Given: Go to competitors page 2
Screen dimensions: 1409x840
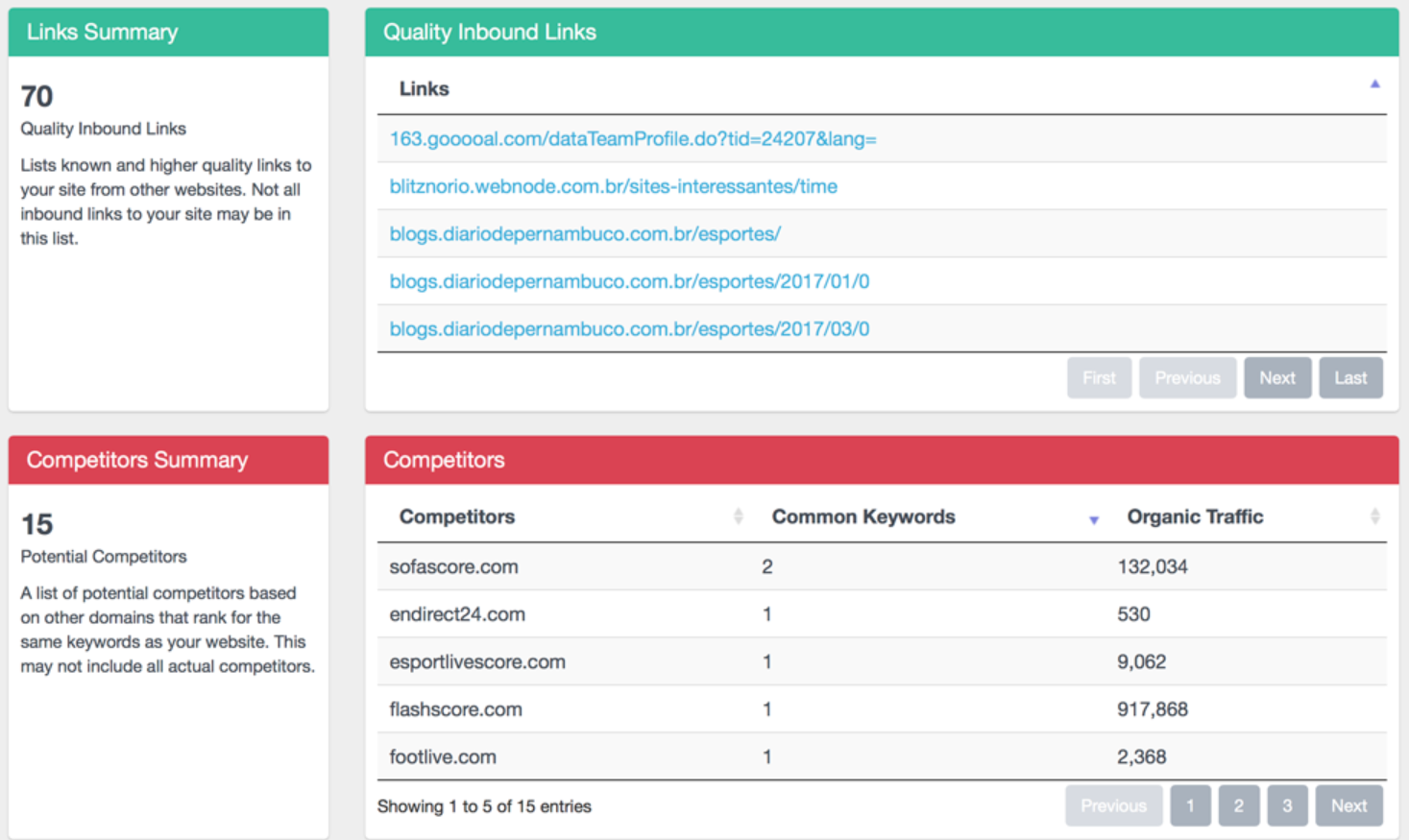Looking at the screenshot, I should pos(1238,806).
